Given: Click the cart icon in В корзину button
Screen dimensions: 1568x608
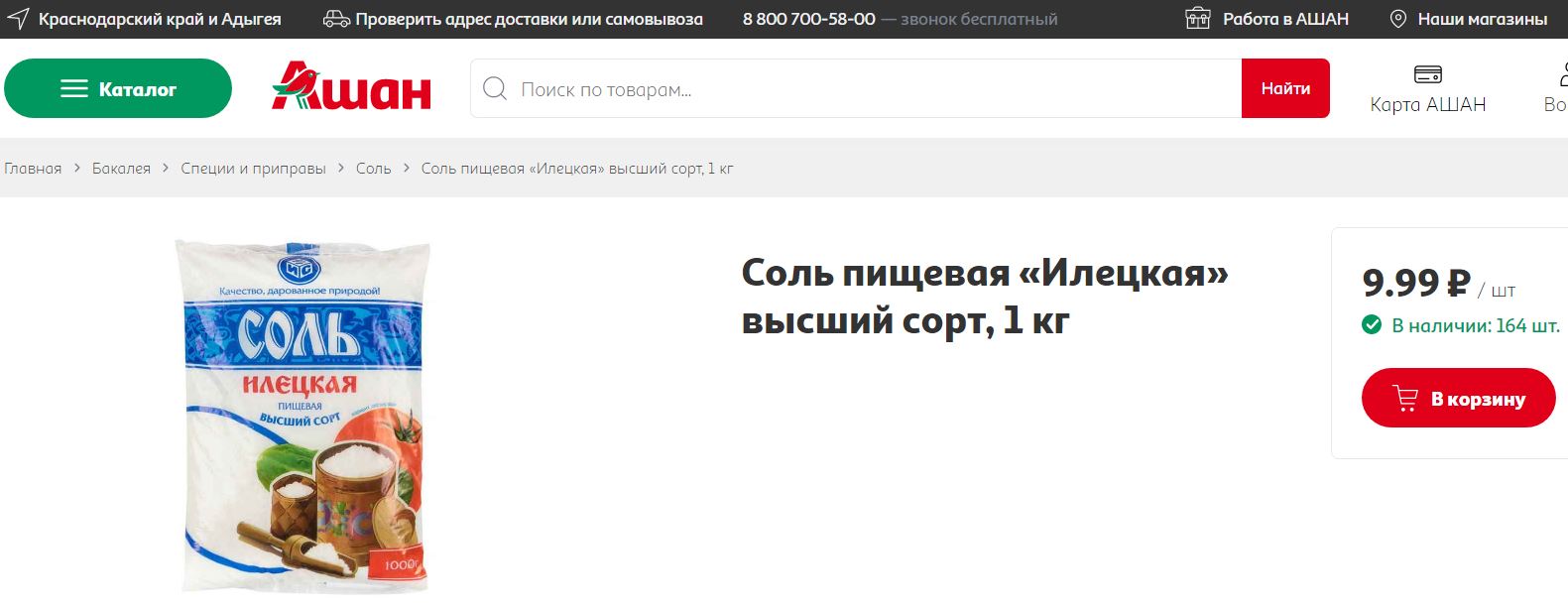Looking at the screenshot, I should click(1405, 398).
